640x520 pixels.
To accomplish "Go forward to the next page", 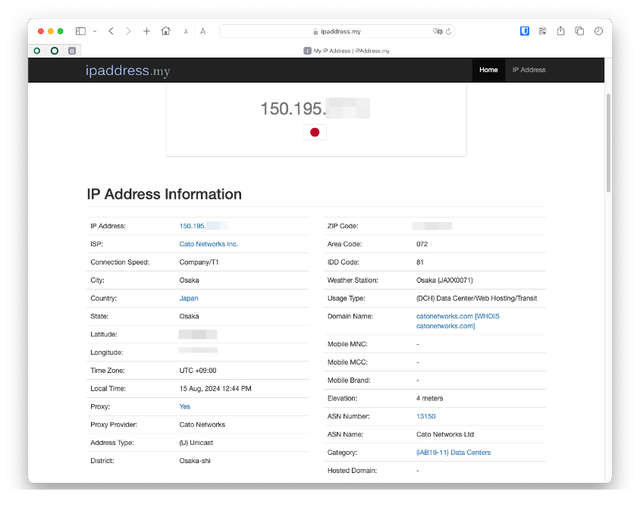I will pos(128,31).
